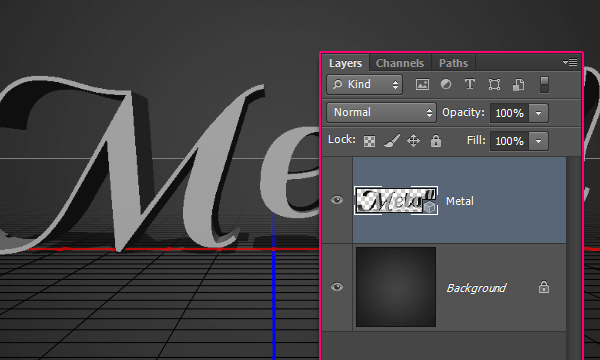Filter layers by pixel layer icon

pyautogui.click(x=422, y=84)
